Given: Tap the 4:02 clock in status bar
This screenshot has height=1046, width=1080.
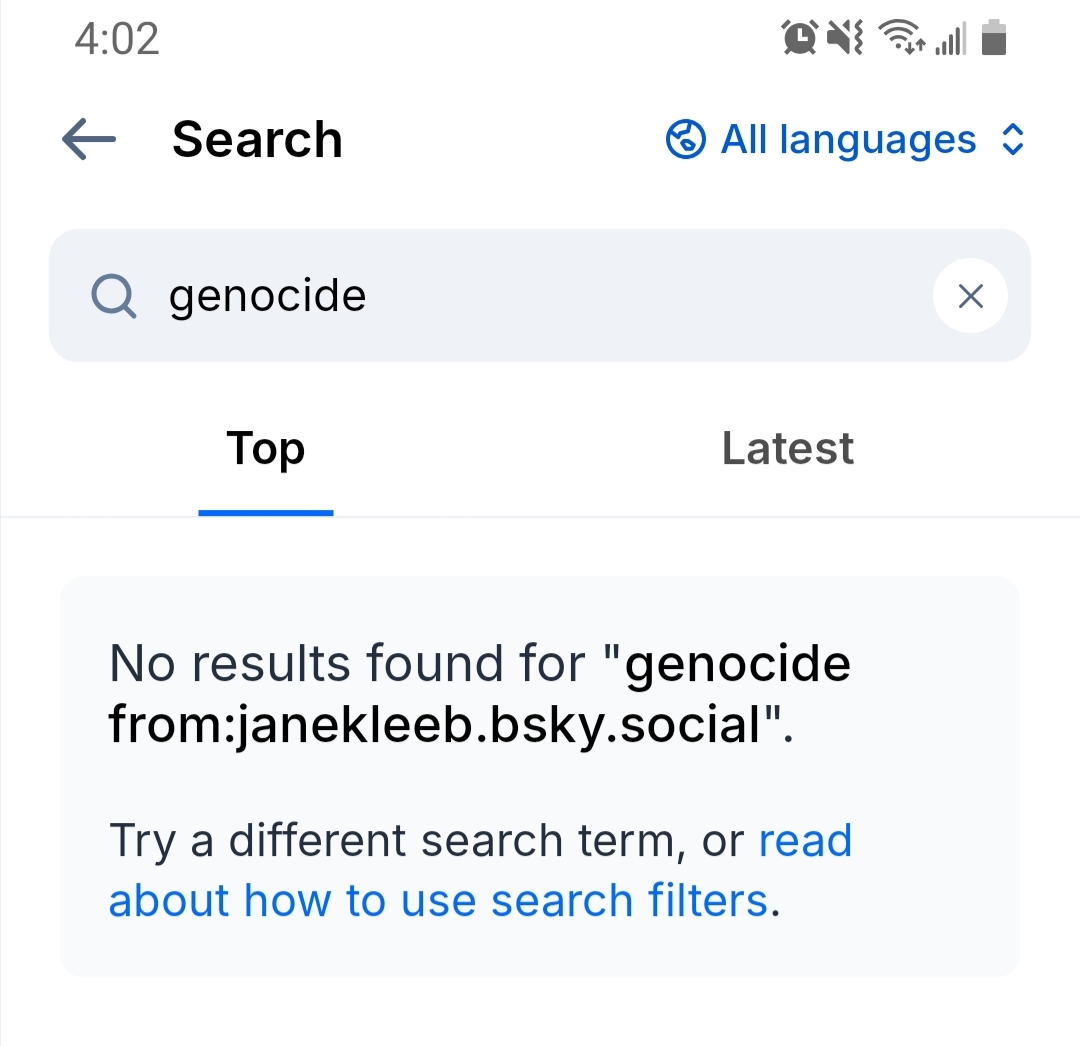Looking at the screenshot, I should coord(117,39).
